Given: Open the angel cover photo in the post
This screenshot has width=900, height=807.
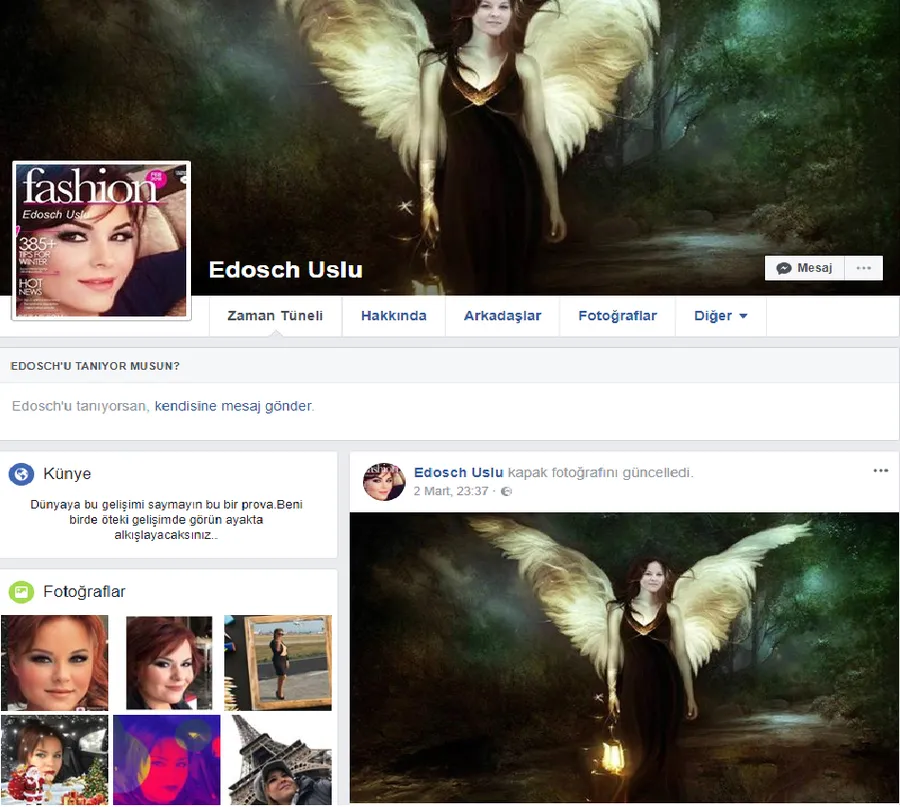Looking at the screenshot, I should point(624,656).
